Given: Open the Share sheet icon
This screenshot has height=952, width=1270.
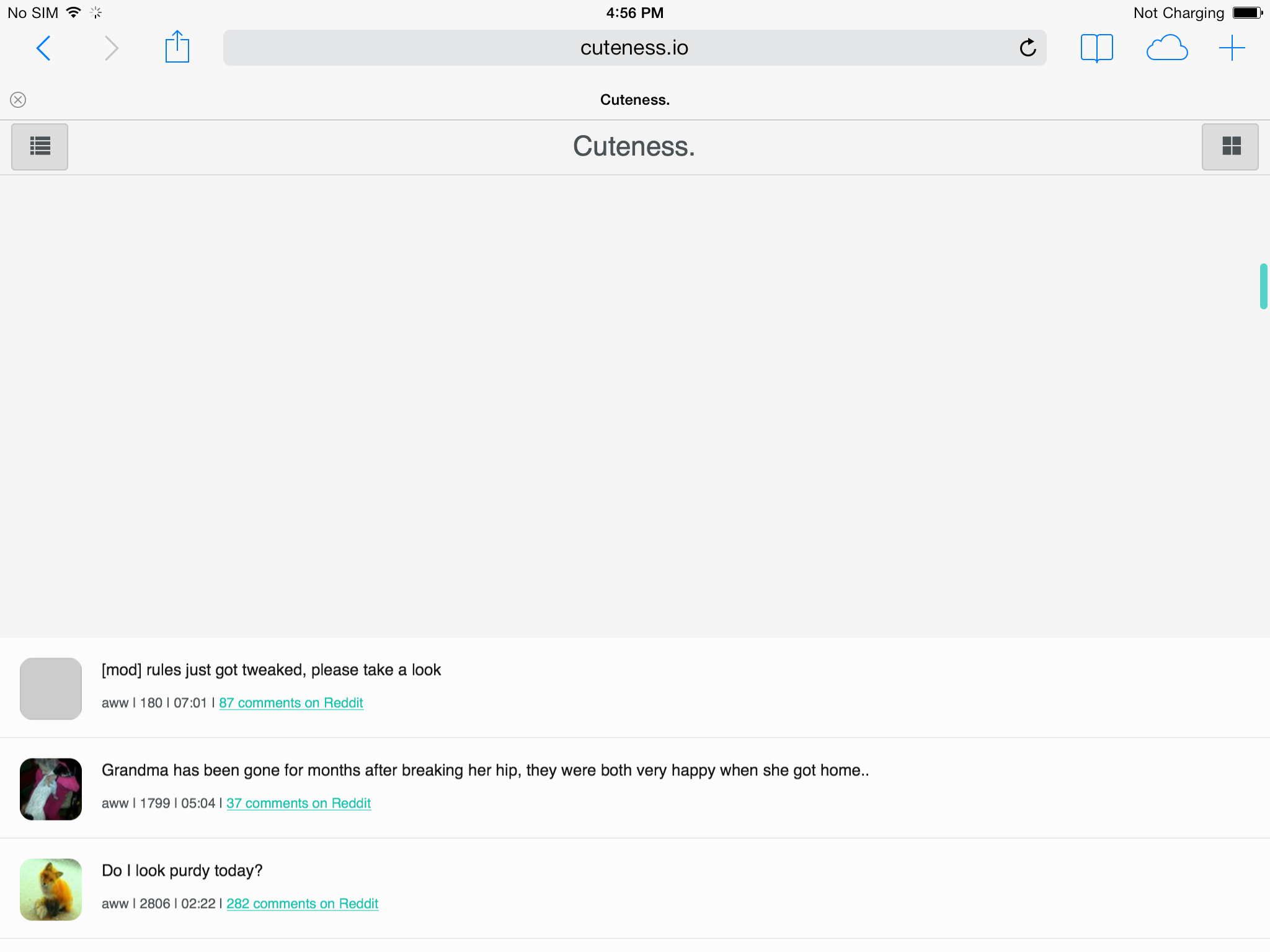Looking at the screenshot, I should (177, 48).
